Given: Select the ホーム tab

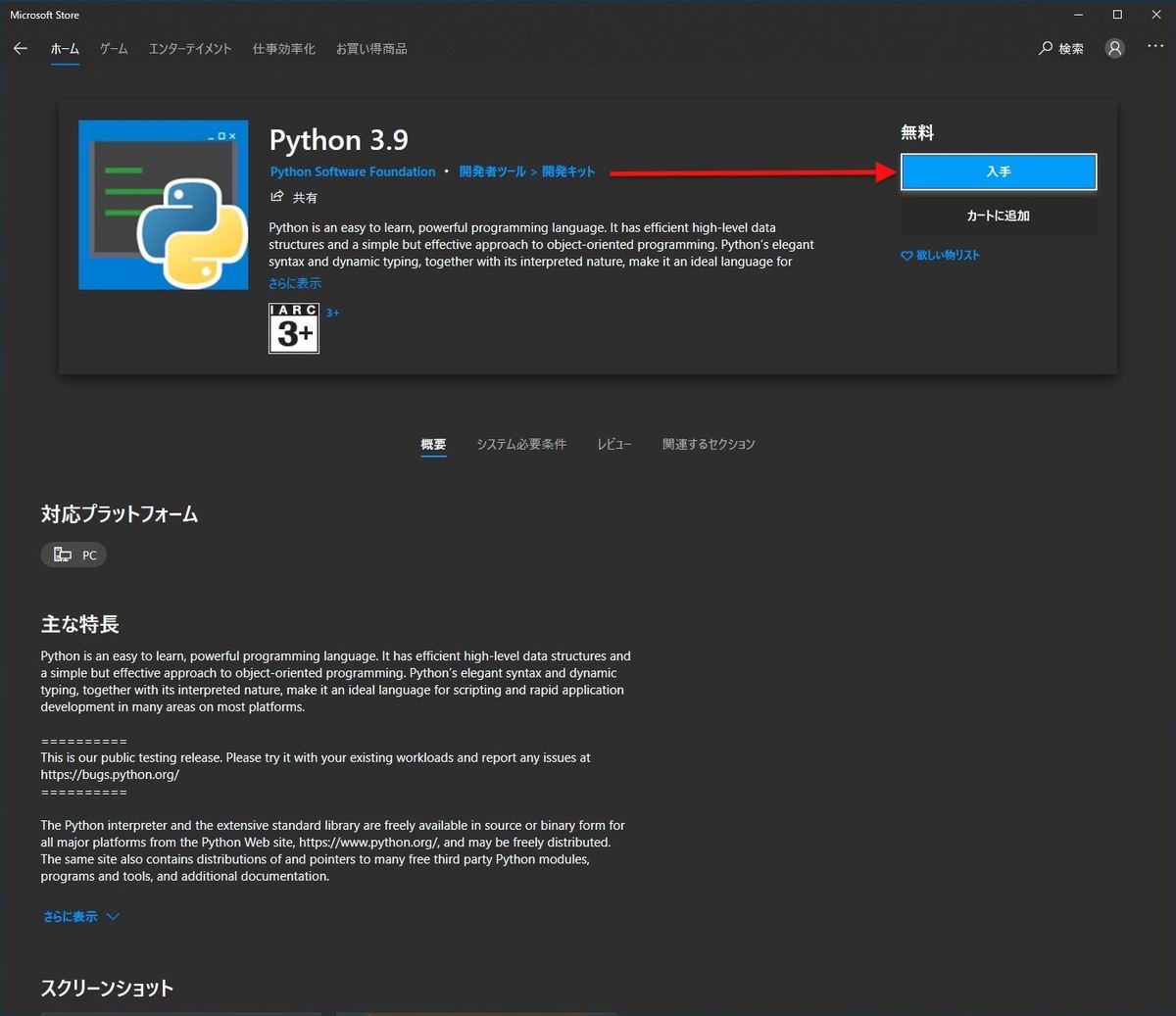Looking at the screenshot, I should [65, 48].
